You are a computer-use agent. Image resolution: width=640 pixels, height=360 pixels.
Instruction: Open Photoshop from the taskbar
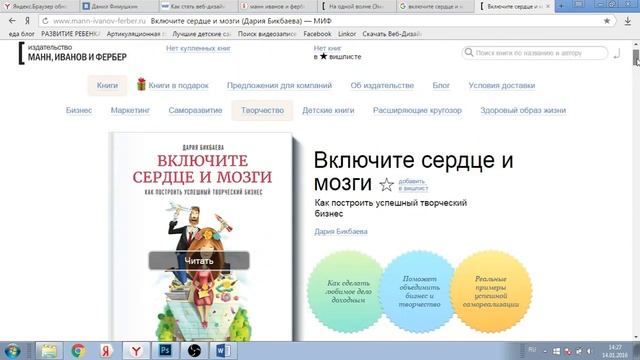pos(165,351)
